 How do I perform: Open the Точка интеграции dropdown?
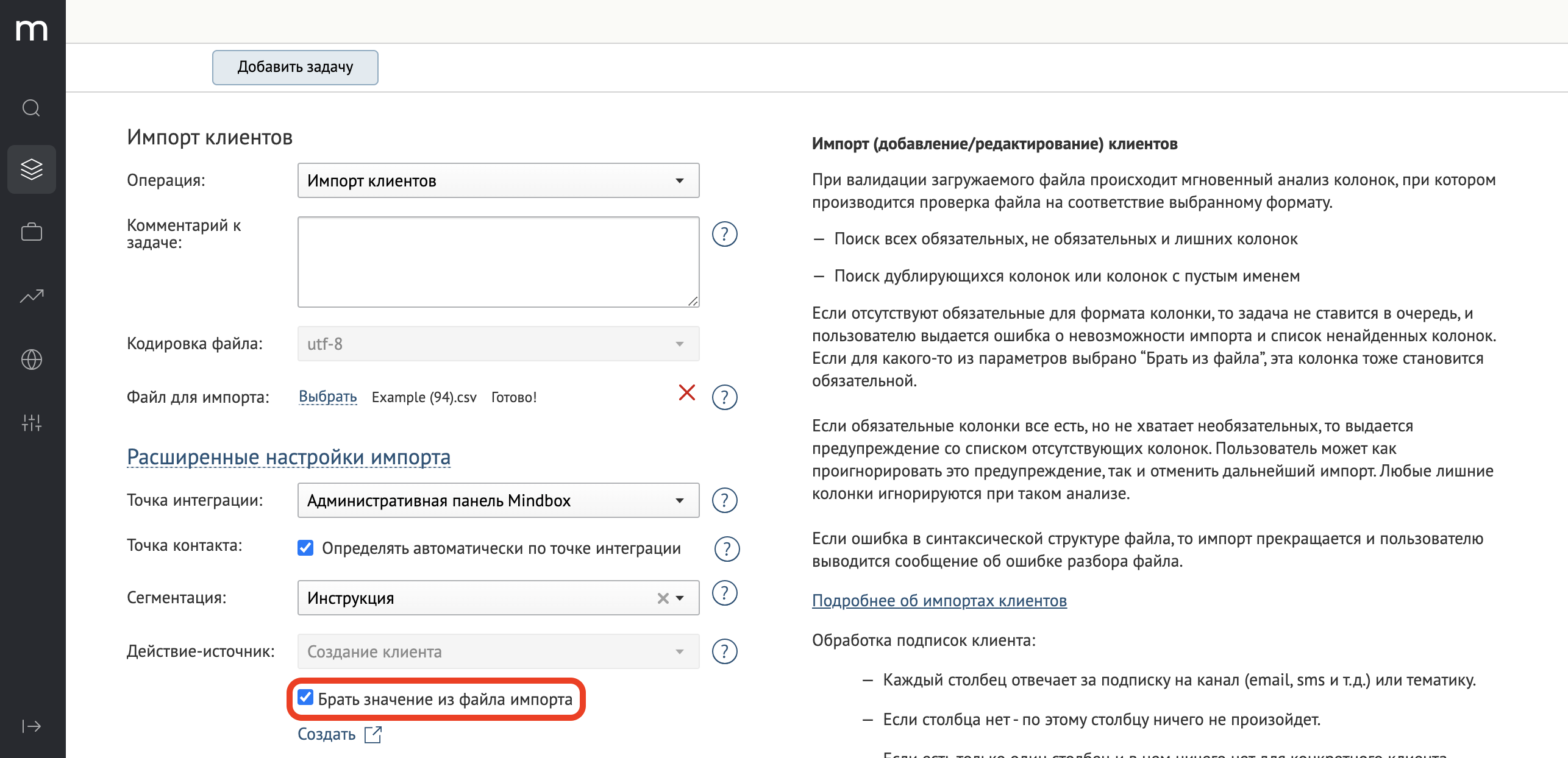pyautogui.click(x=498, y=500)
